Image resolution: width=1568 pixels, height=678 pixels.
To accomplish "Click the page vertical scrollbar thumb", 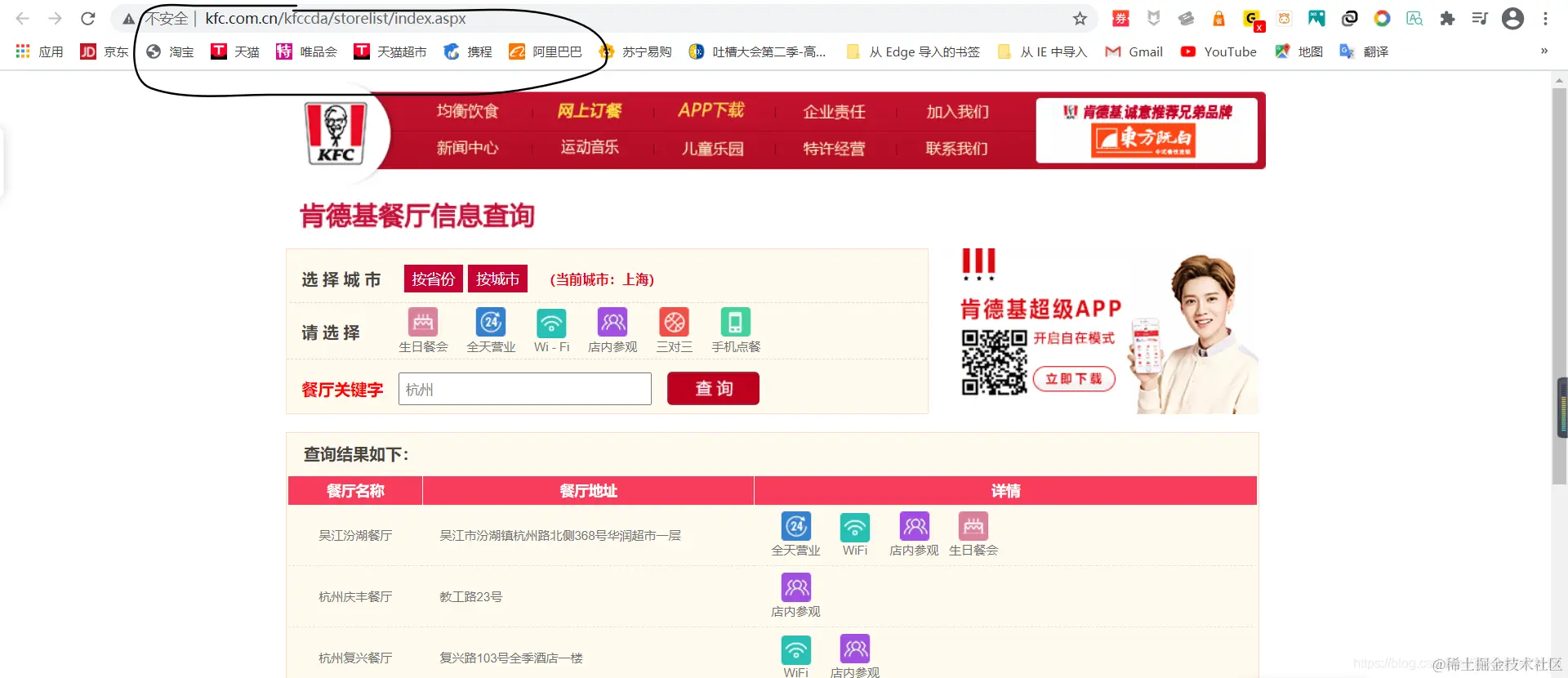I will click(x=1558, y=286).
